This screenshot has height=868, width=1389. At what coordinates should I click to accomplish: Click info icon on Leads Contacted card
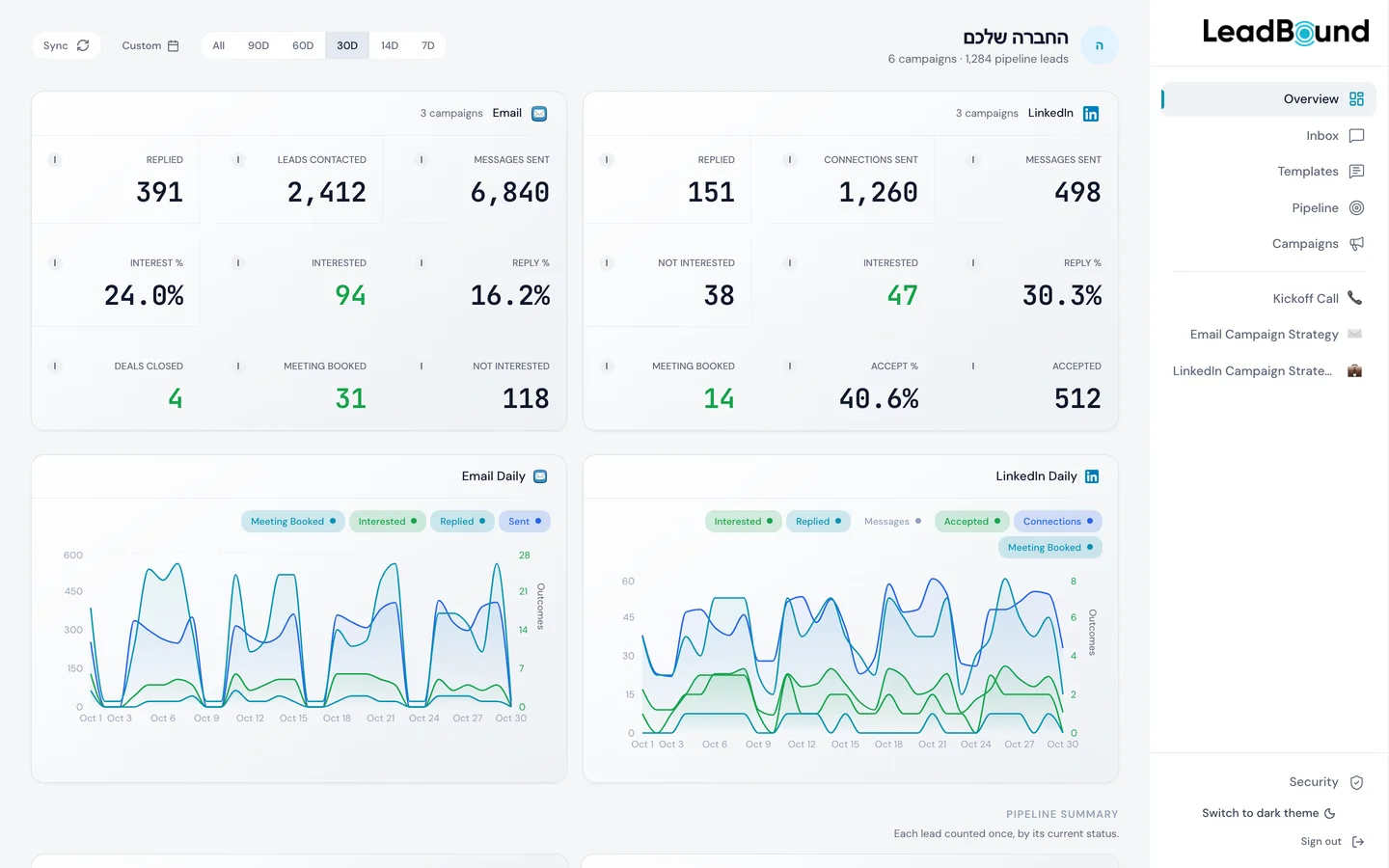coord(238,160)
